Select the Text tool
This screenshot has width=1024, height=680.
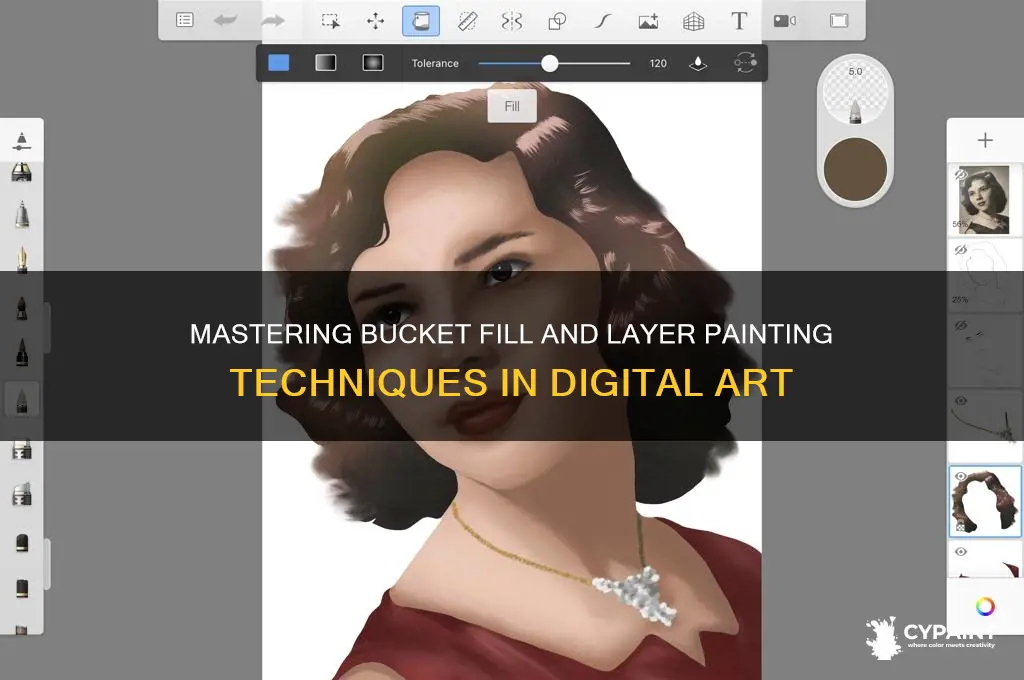click(x=739, y=21)
